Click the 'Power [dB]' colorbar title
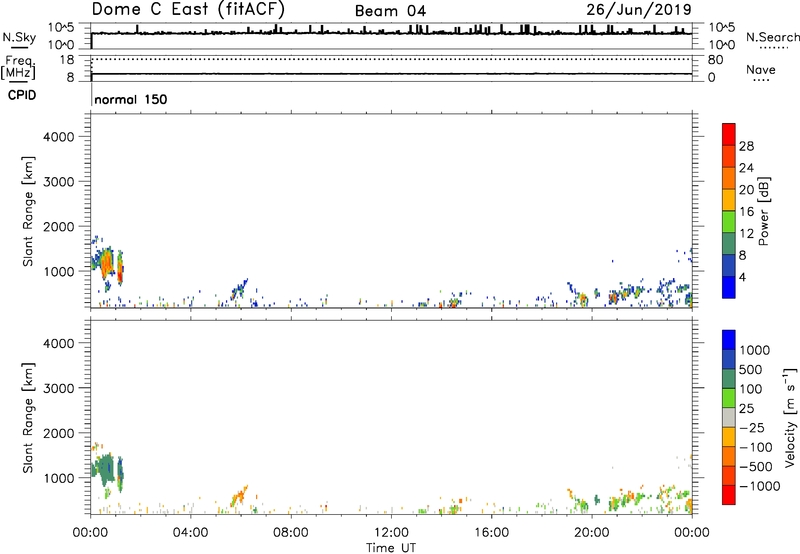Image resolution: width=800 pixels, height=554 pixels. (763, 211)
